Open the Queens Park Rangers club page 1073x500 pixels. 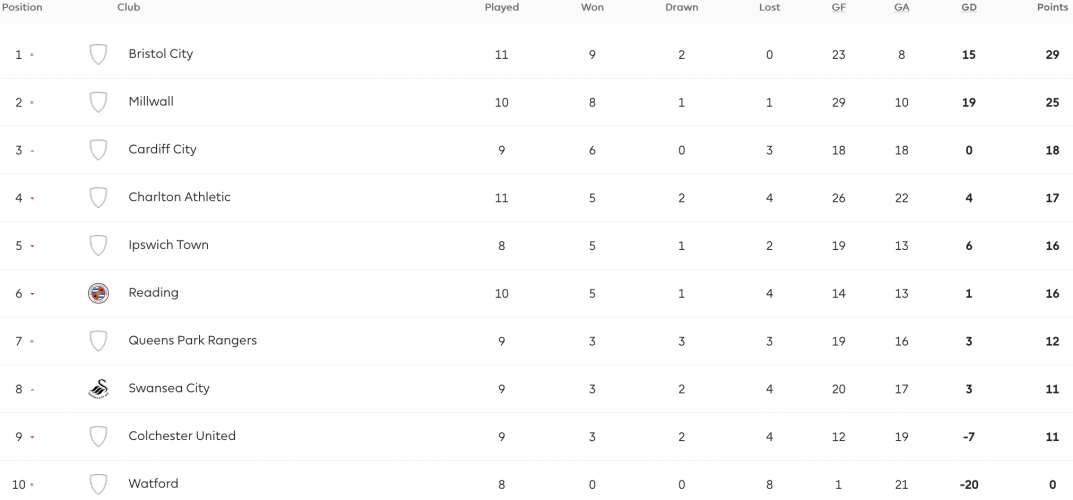(x=192, y=341)
